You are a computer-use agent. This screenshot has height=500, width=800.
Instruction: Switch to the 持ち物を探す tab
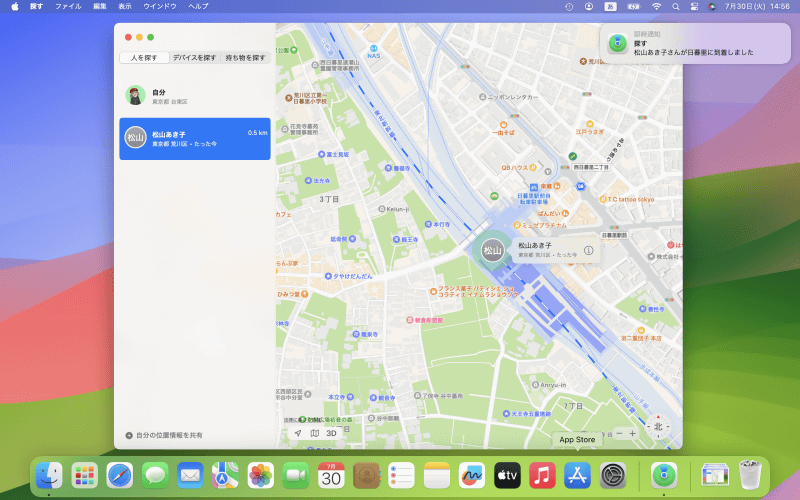point(245,58)
